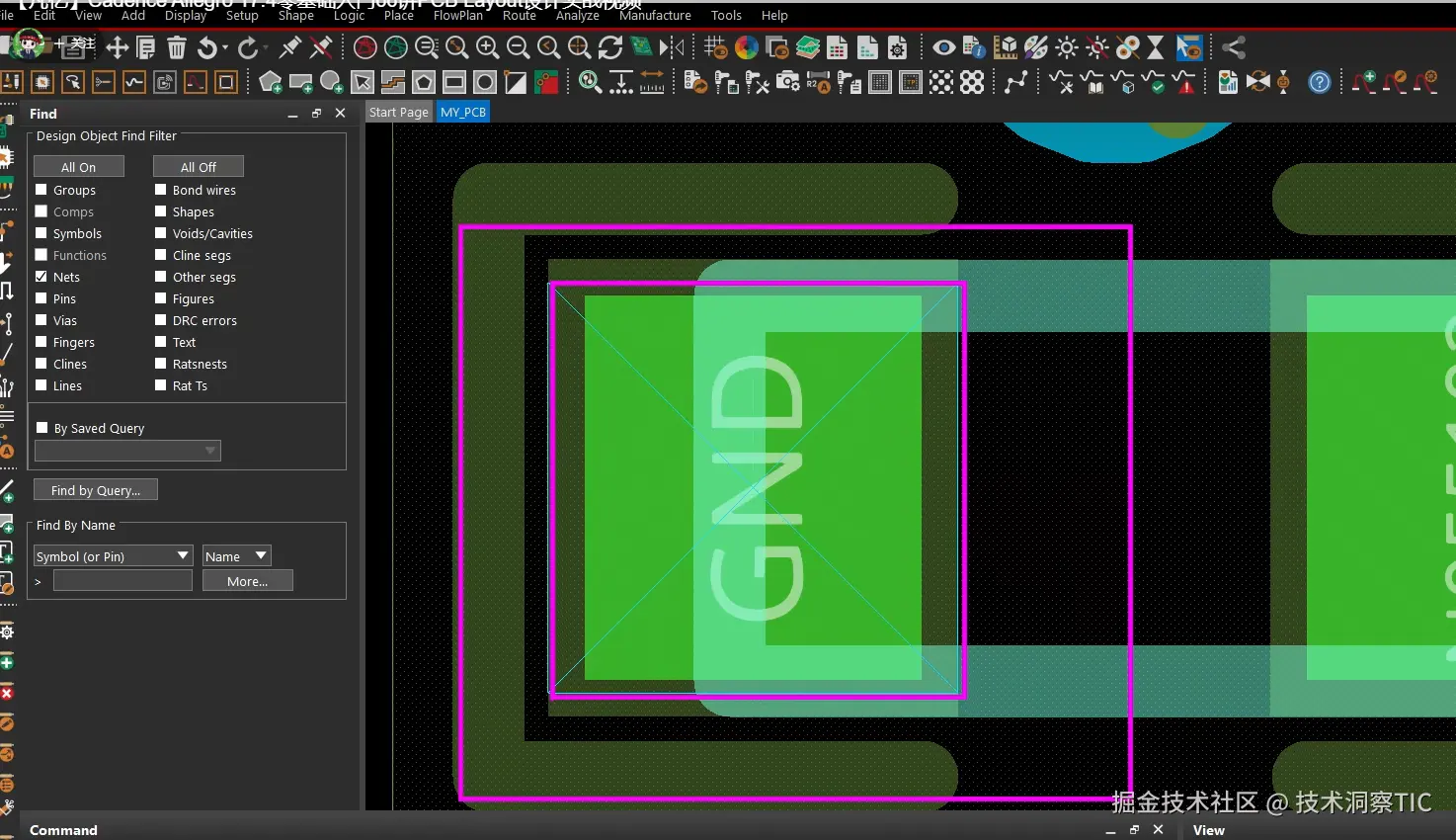Click the hourglass icon in toolbar
This screenshot has width=1456, height=840.
coord(1156,47)
